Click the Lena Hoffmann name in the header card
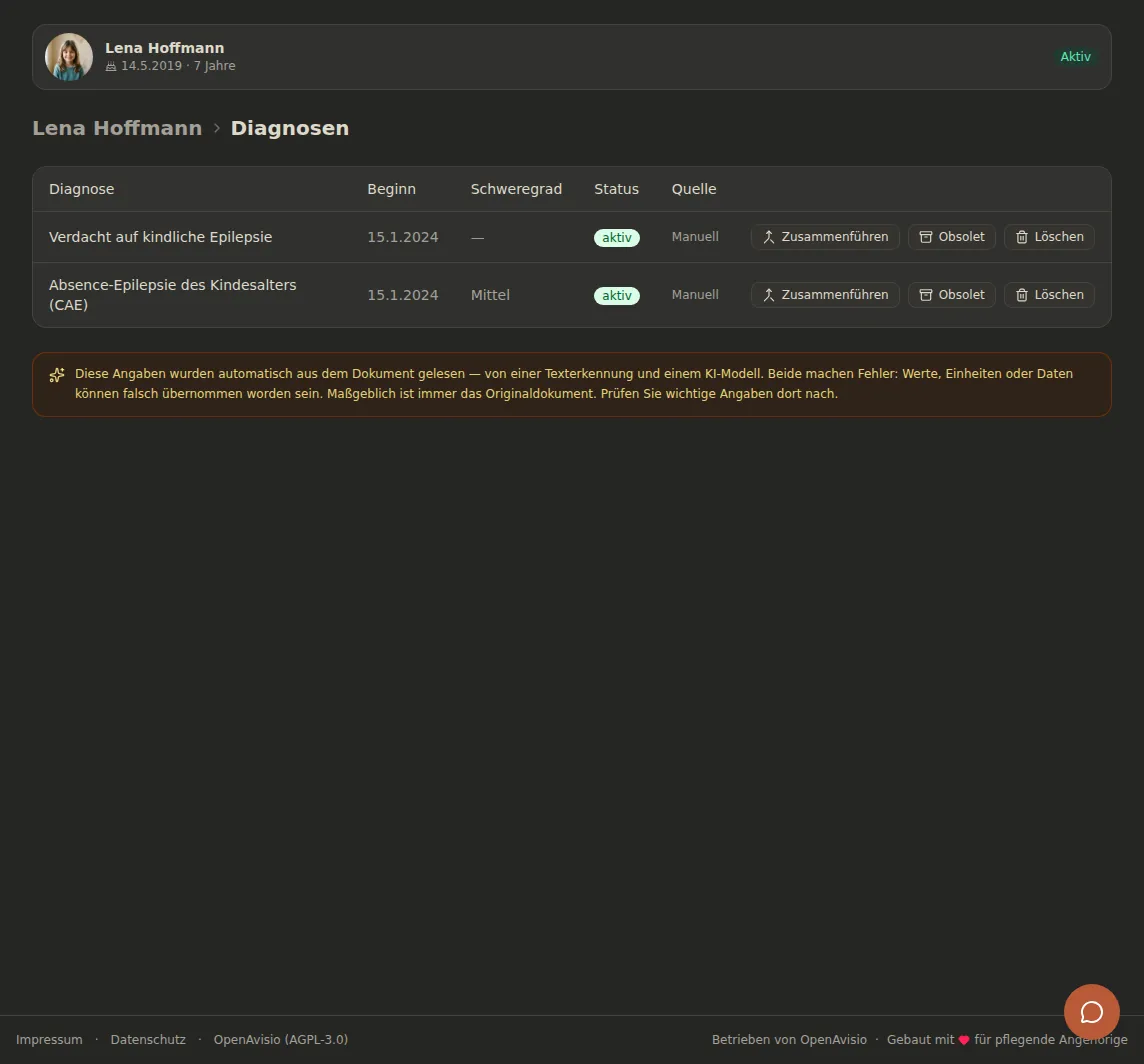Screen dimensions: 1144x1064 coord(164,48)
